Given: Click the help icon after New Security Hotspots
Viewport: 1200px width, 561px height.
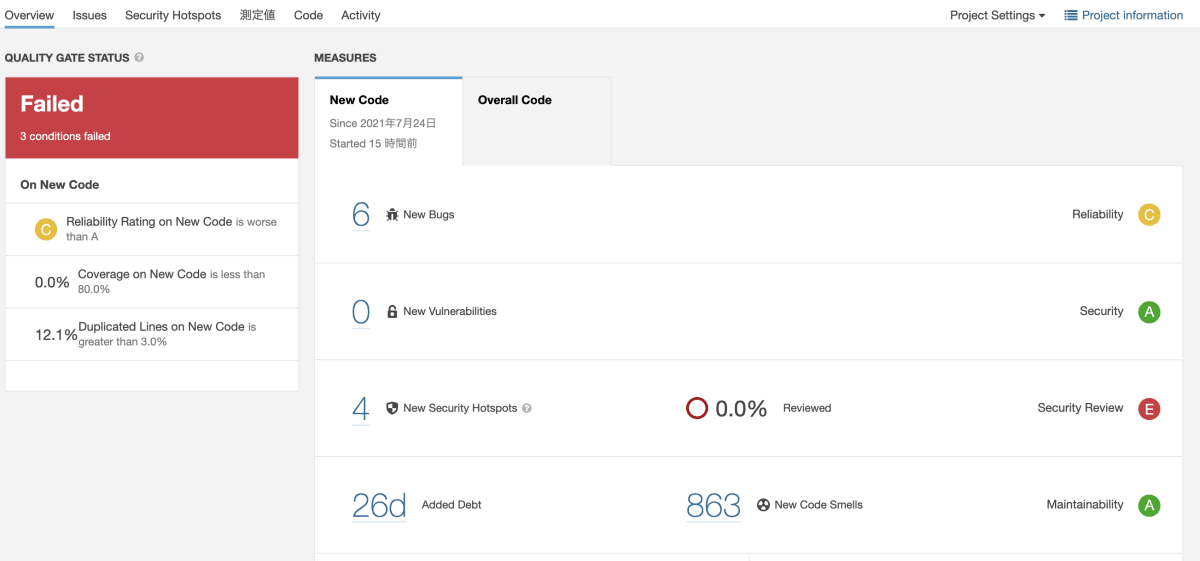Looking at the screenshot, I should coord(527,408).
